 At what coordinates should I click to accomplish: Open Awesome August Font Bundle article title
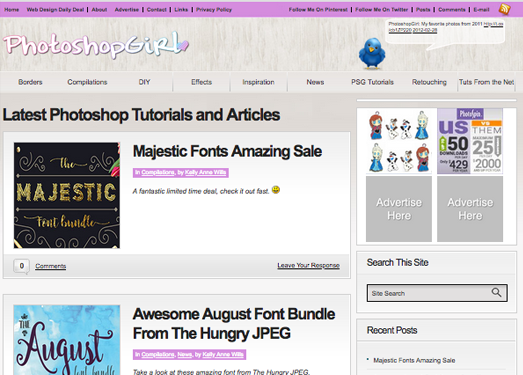[234, 324]
